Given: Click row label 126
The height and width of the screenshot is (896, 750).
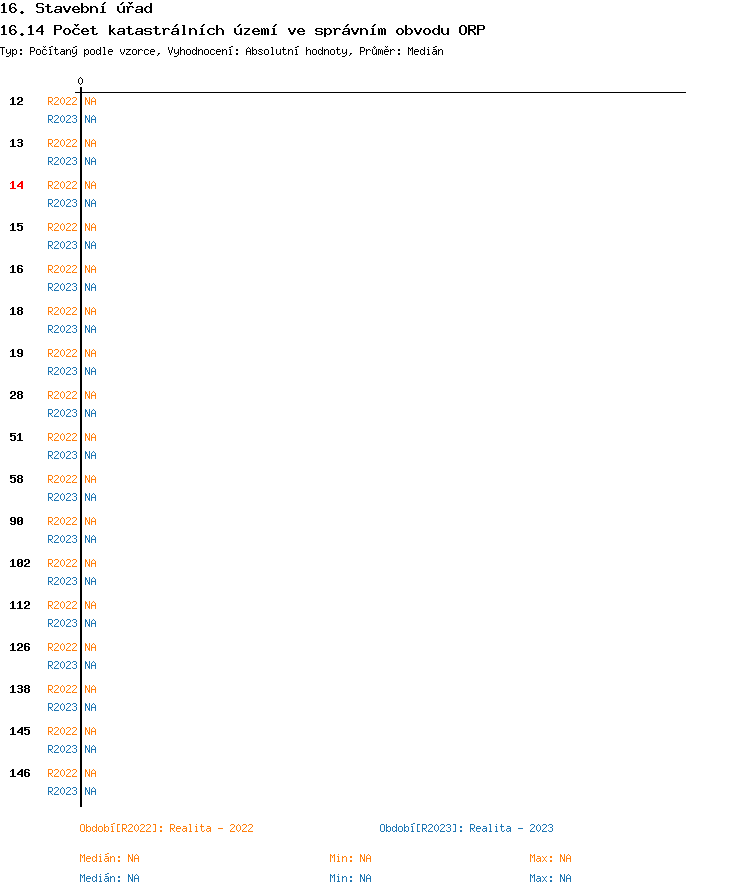Looking at the screenshot, I should [20, 647].
